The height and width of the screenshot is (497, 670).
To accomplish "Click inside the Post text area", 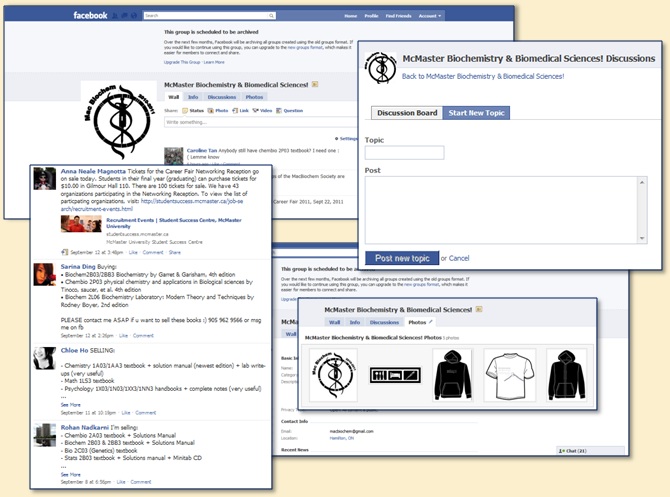I will [502, 210].
